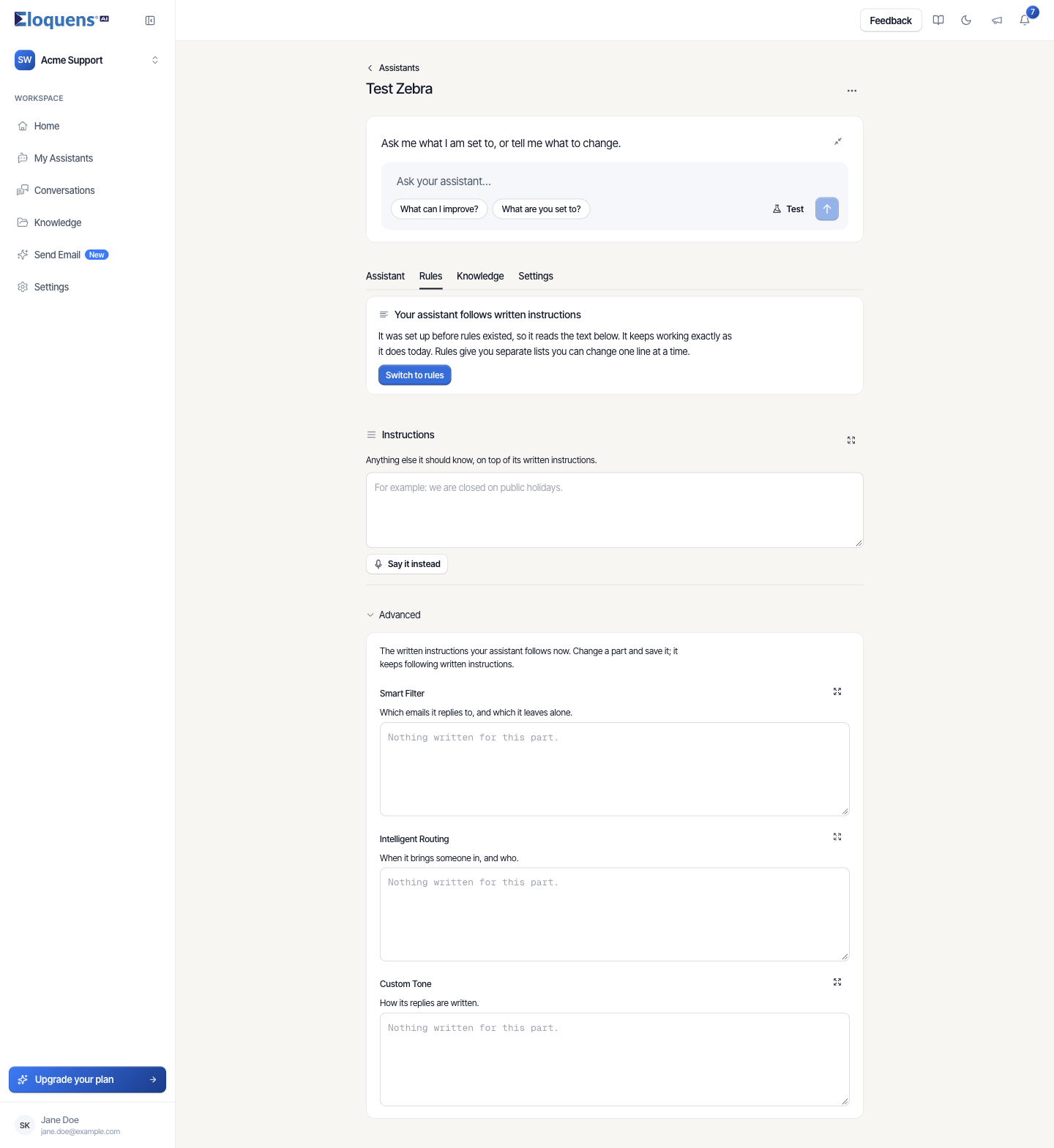This screenshot has width=1054, height=1148.
Task: Open Jane Doe account profile
Action: 87,1125
